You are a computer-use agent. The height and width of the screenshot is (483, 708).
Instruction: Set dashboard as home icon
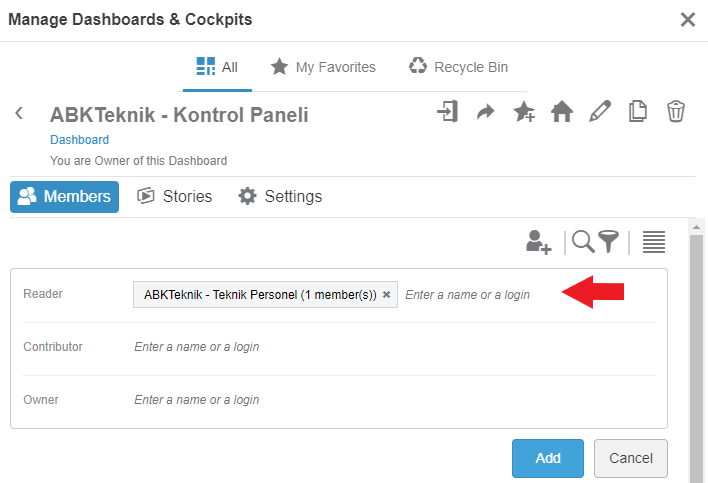click(562, 112)
